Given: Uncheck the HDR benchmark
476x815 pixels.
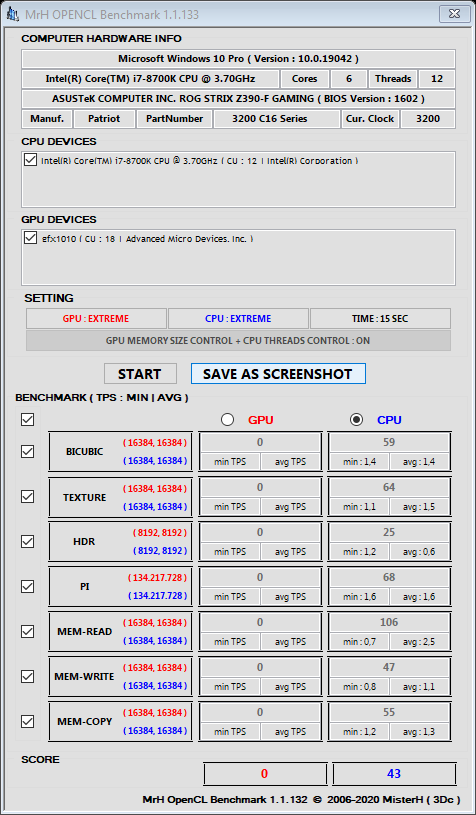Looking at the screenshot, I should (x=28, y=541).
